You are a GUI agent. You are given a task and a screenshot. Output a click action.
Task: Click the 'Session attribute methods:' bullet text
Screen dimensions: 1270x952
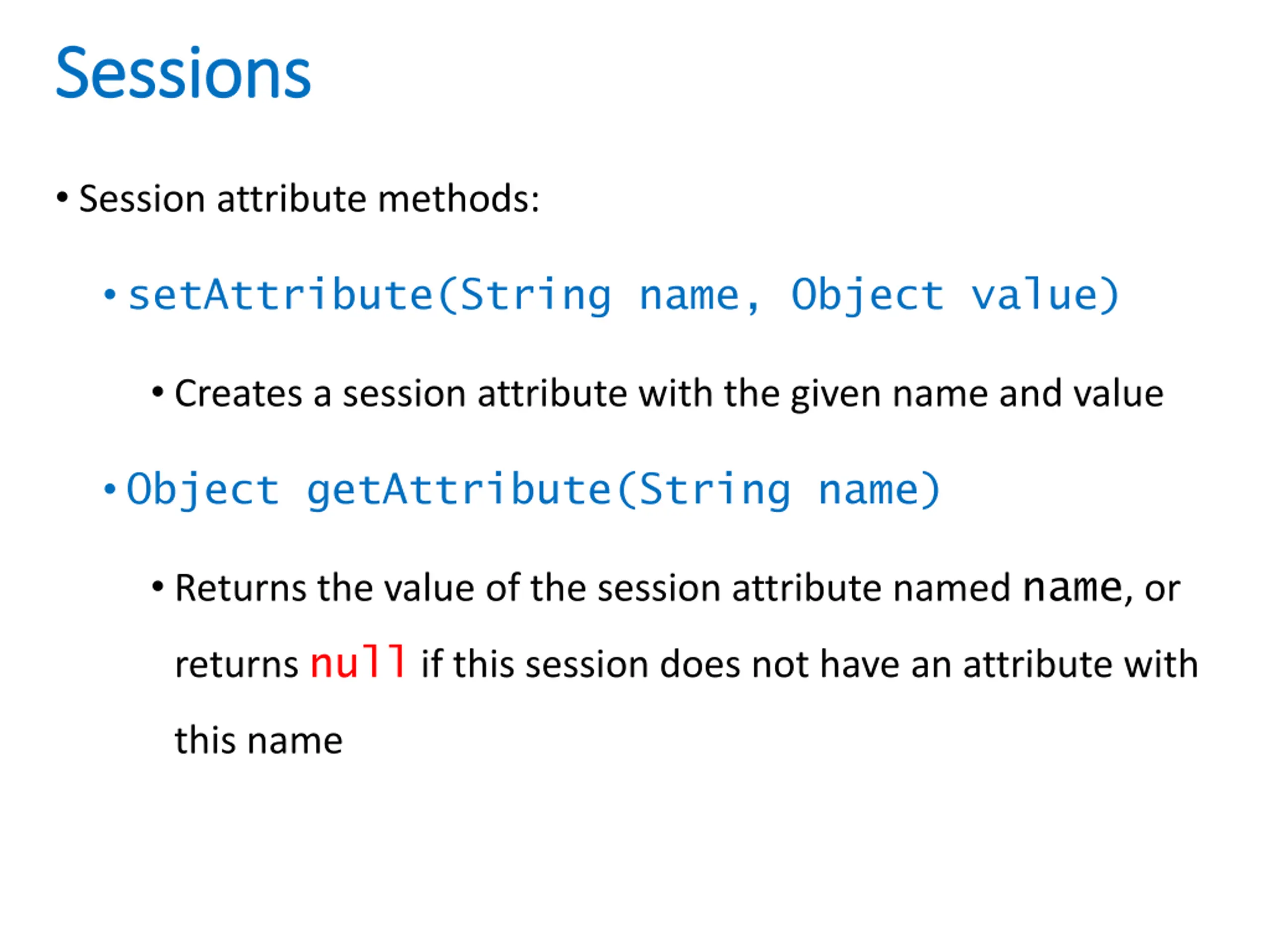(309, 198)
